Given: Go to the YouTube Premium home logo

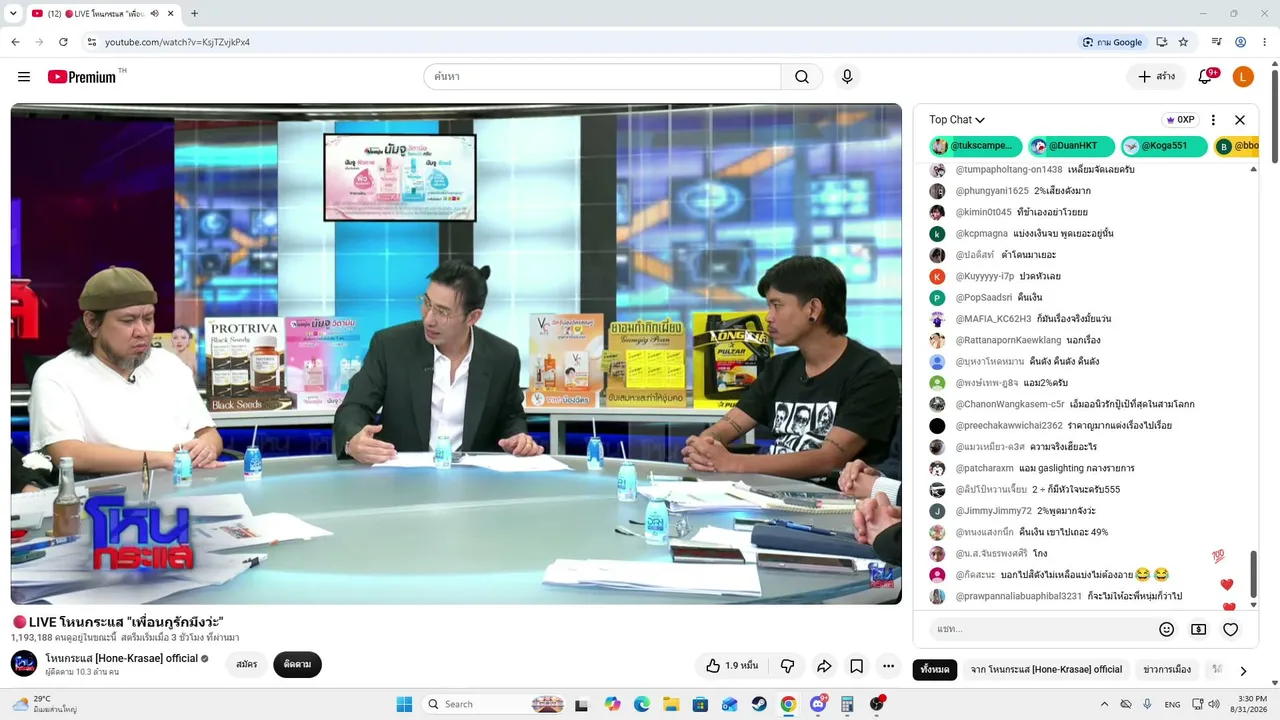Looking at the screenshot, I should pos(82,77).
